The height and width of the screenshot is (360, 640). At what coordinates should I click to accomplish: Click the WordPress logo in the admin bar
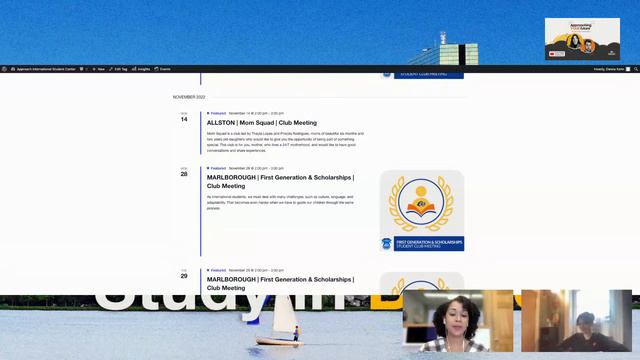point(4,69)
